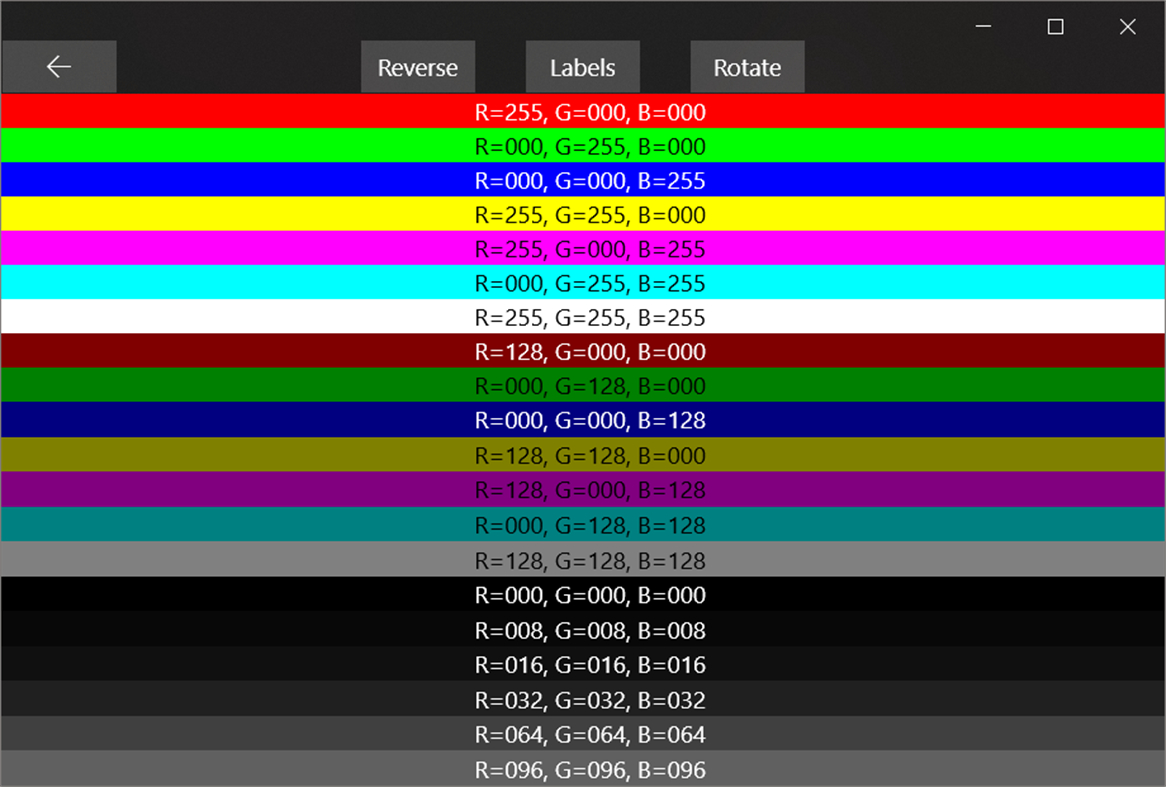Select the dark gray R=064 color bar

click(583, 734)
